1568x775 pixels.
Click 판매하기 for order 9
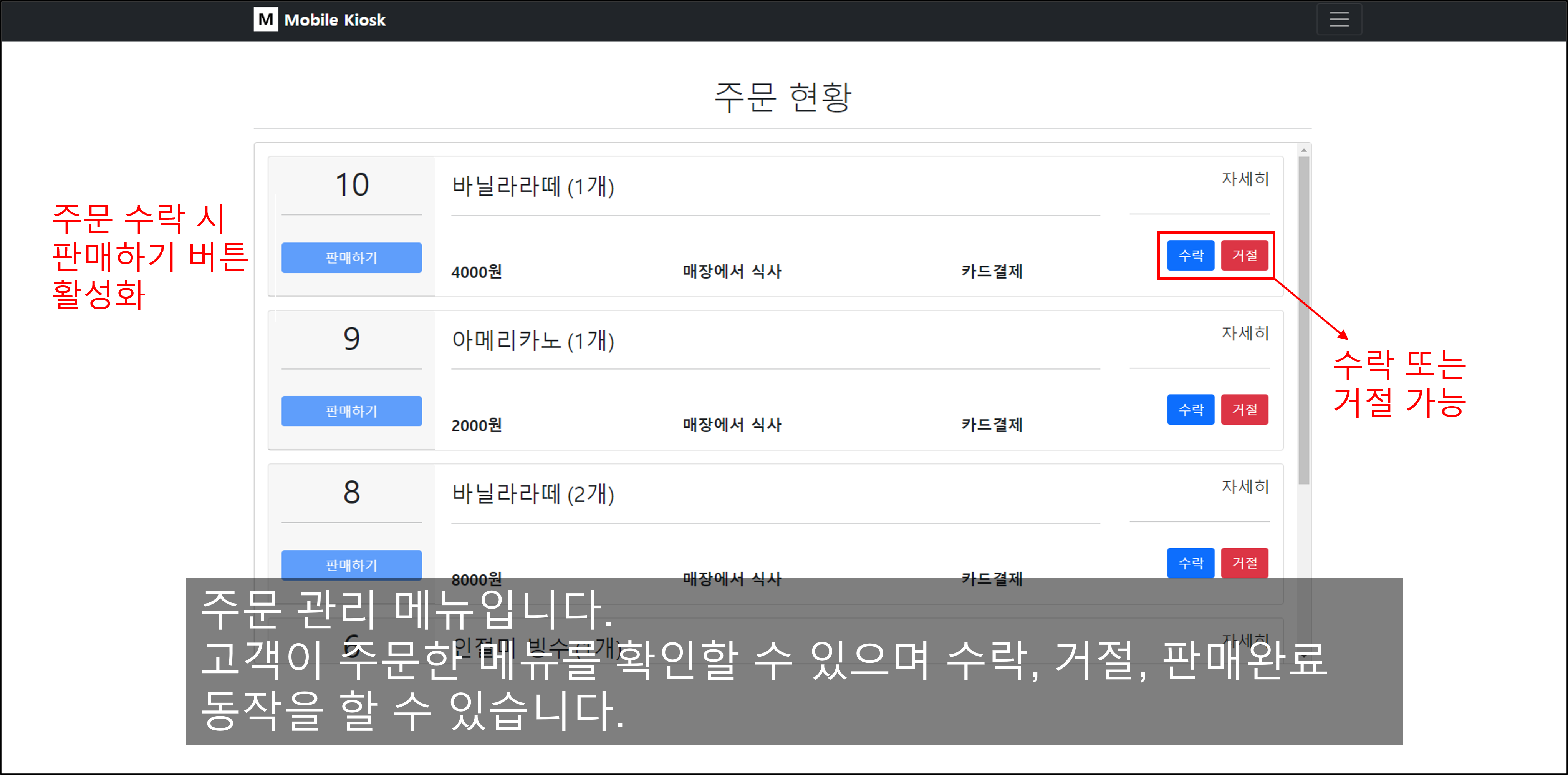(351, 411)
